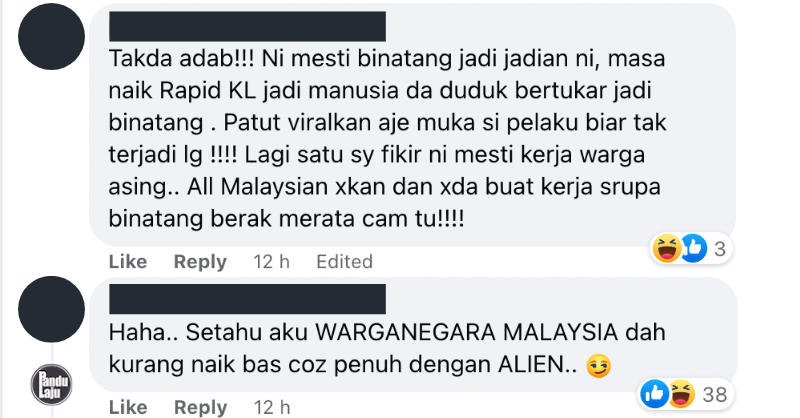The image size is (800, 418).
Task: Click the laughing reaction icon beside count 38
Action: [x=682, y=394]
